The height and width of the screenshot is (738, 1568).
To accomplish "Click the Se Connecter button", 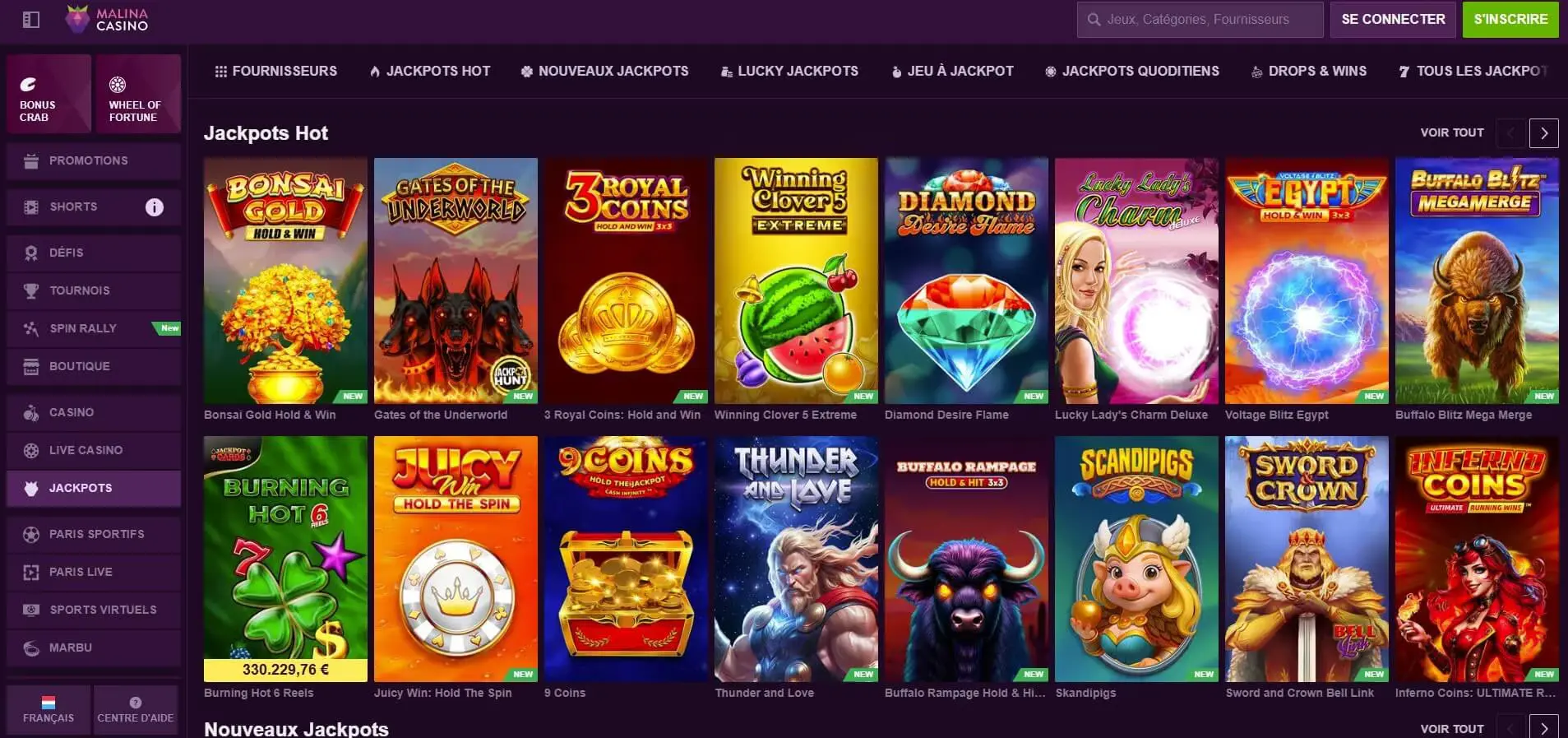I will [1393, 20].
